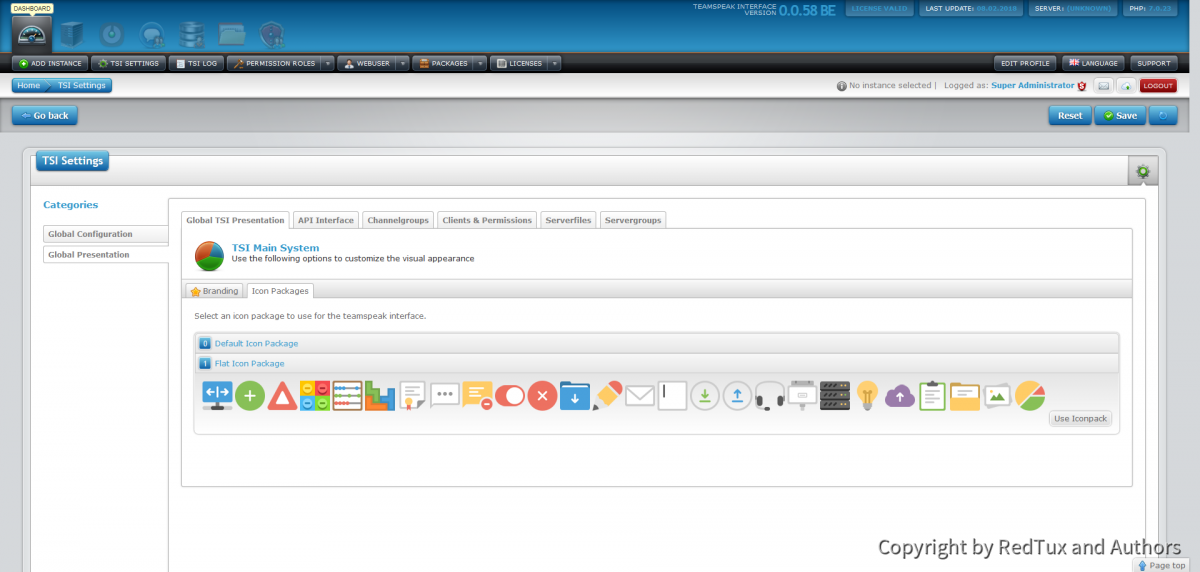The image size is (1200, 572).
Task: Click the Use Iconpack button
Action: (x=1081, y=419)
